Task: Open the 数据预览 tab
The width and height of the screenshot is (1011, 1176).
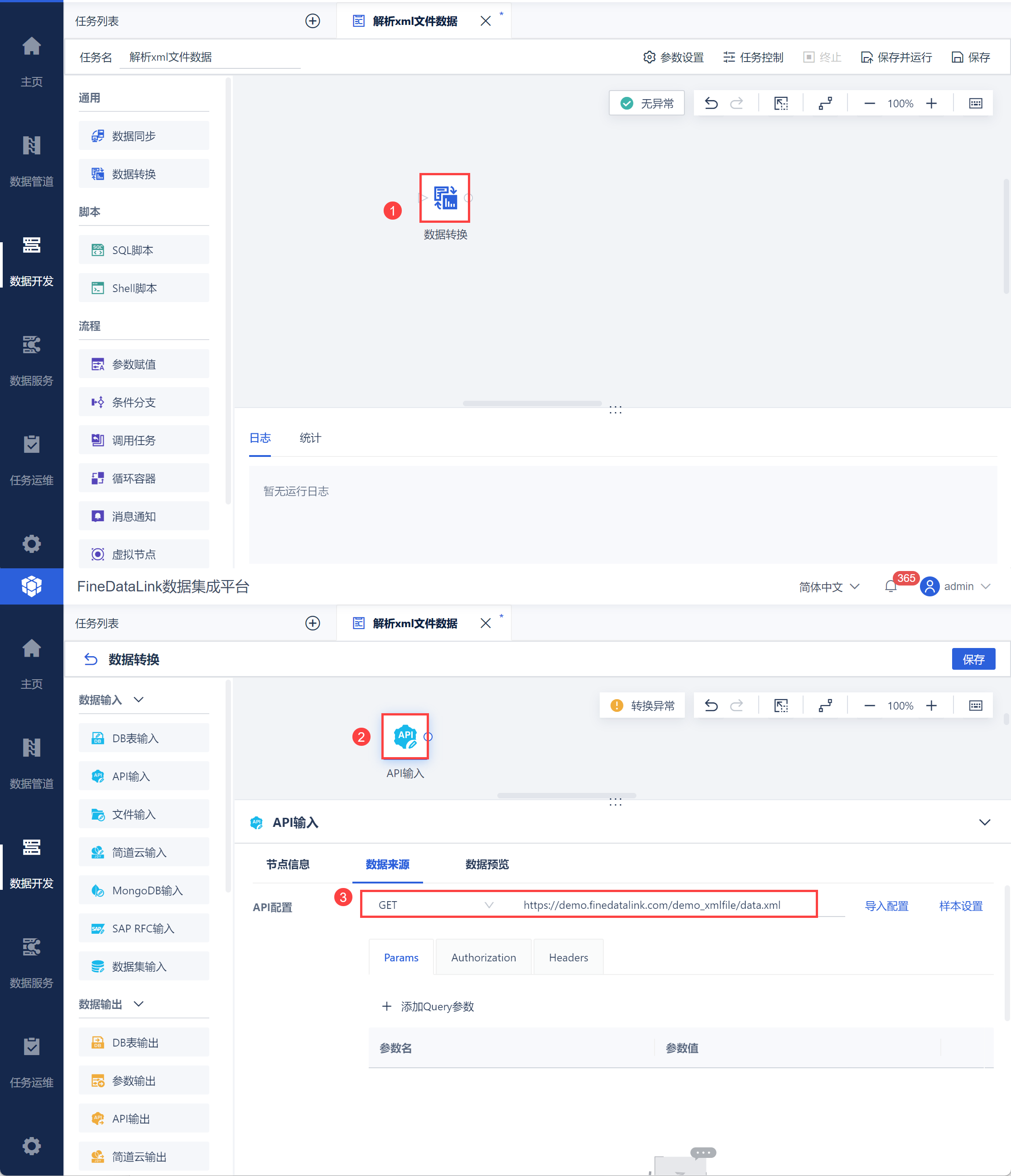Action: 486,864
